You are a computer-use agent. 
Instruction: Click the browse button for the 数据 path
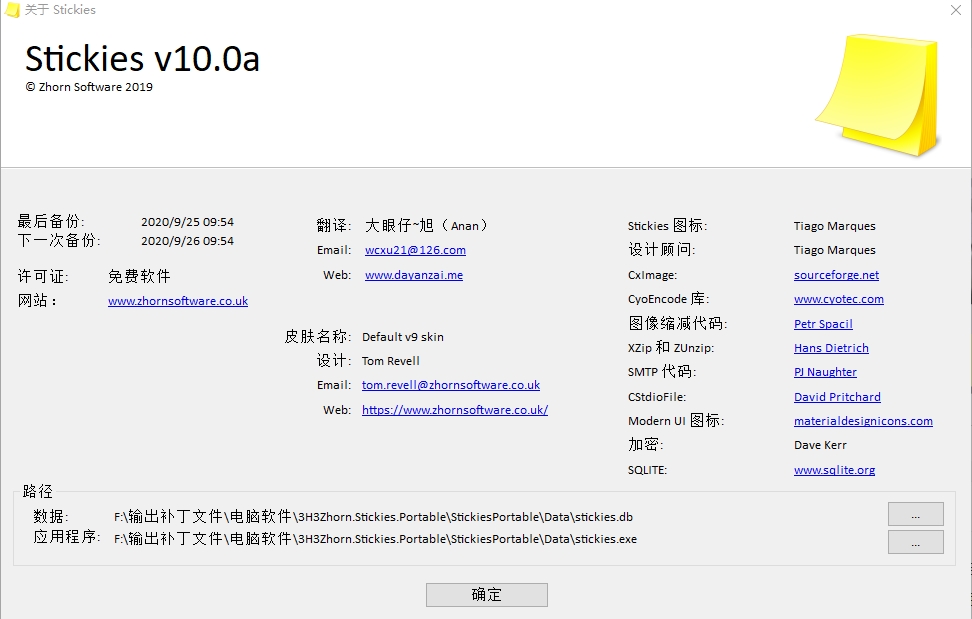coord(916,514)
